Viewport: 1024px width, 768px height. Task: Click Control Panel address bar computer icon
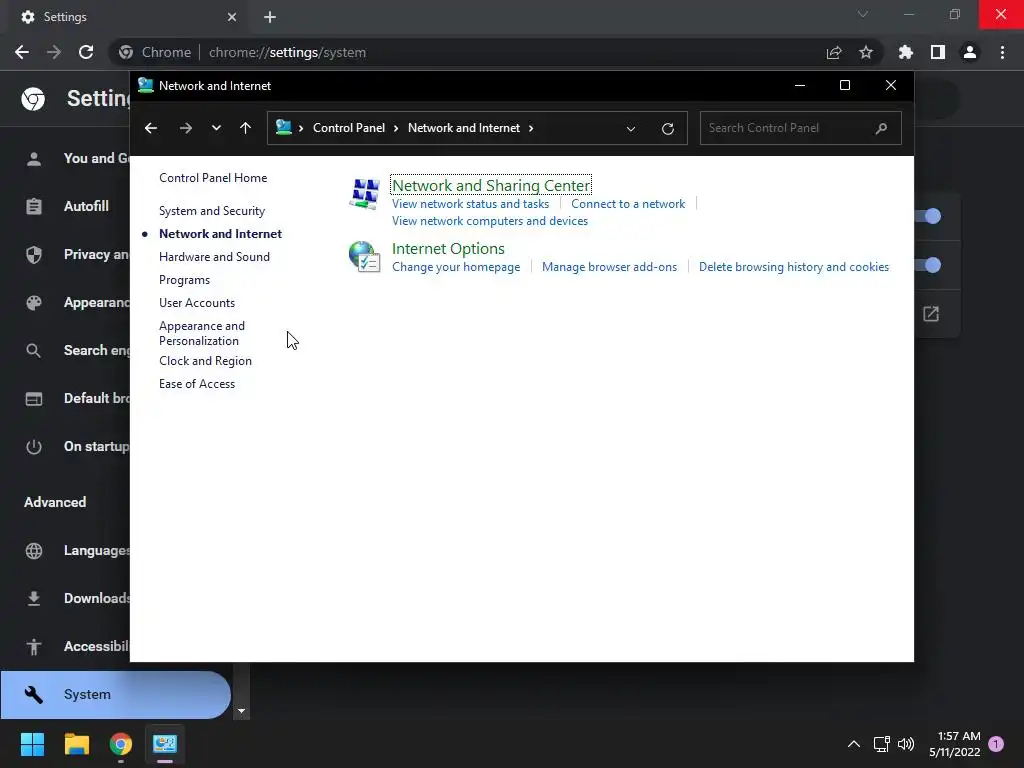[283, 127]
